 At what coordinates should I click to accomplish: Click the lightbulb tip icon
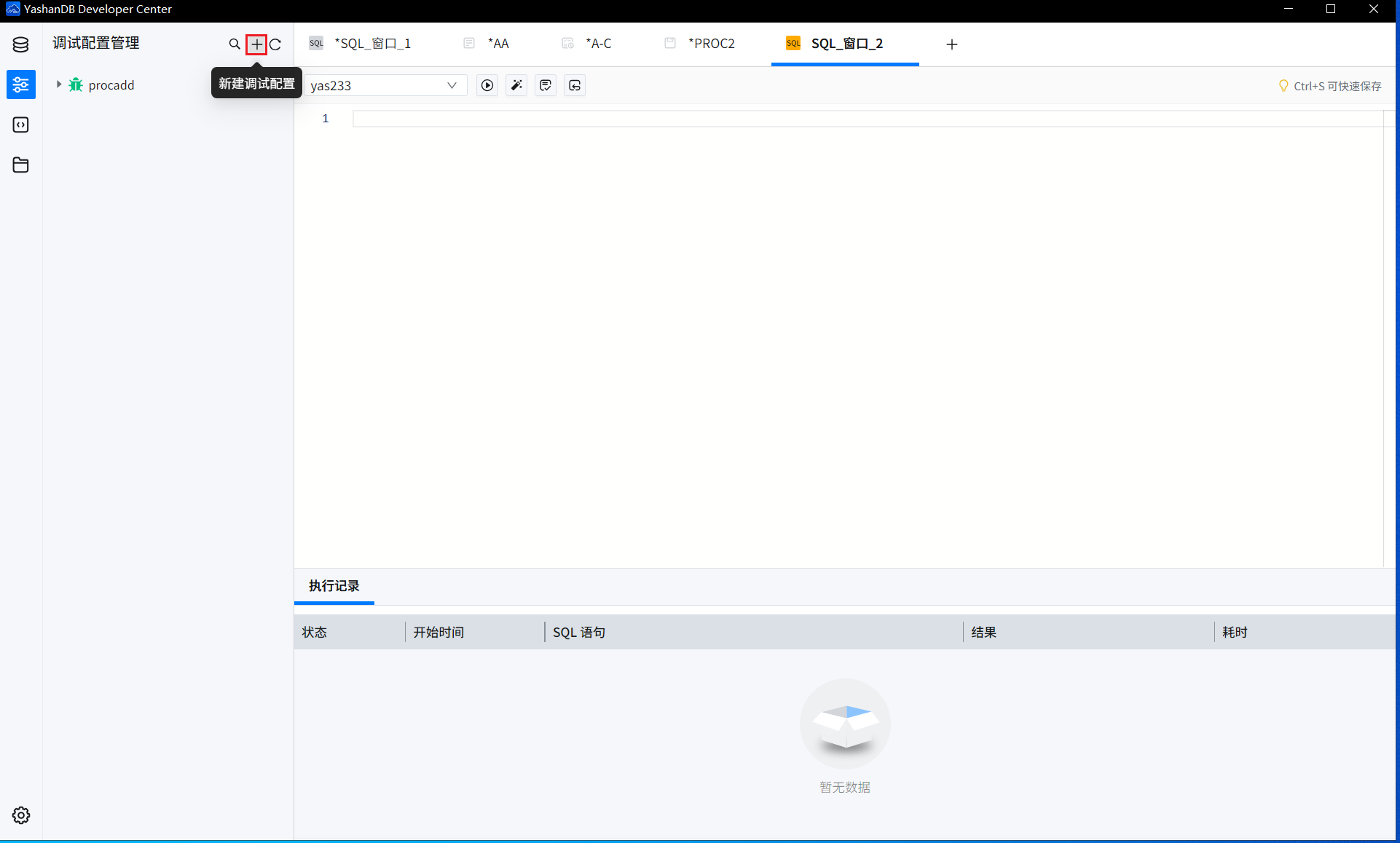point(1283,86)
